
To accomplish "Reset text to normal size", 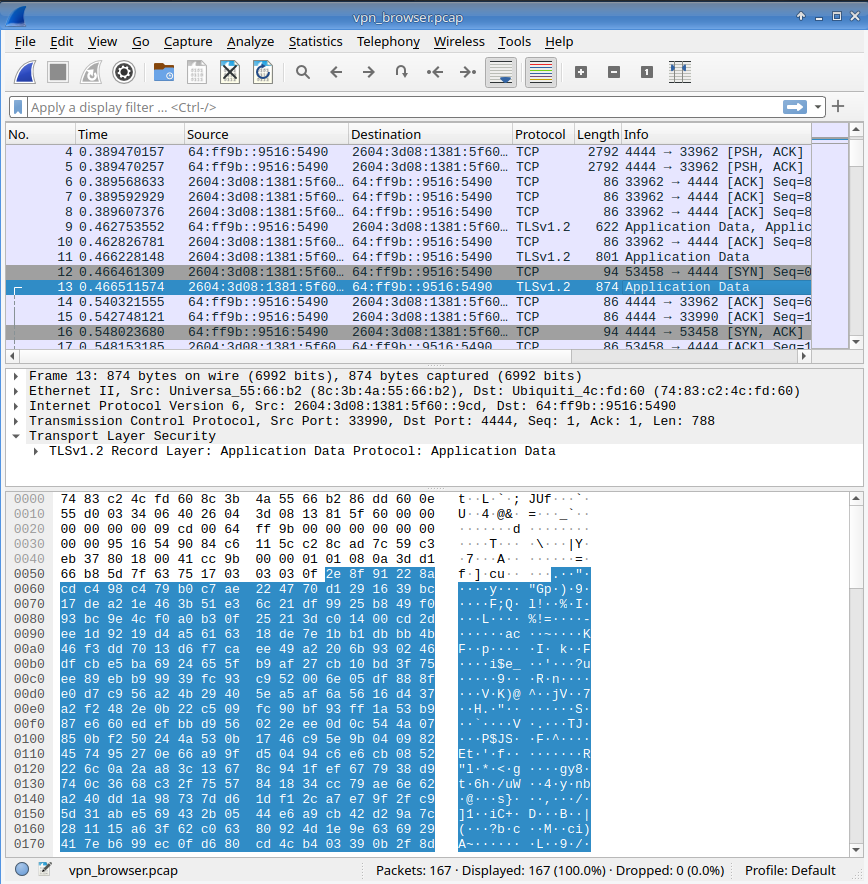I will coord(647,72).
